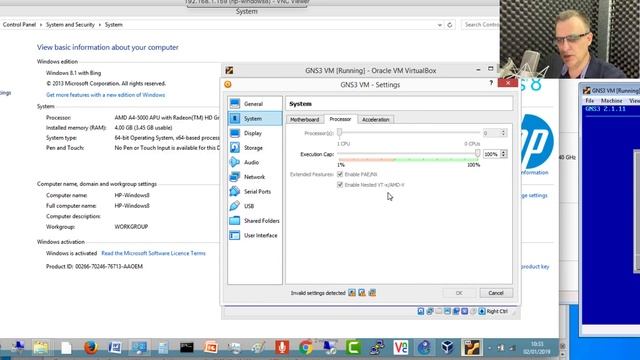Open green Camtasia icon in taskbar

353,347
